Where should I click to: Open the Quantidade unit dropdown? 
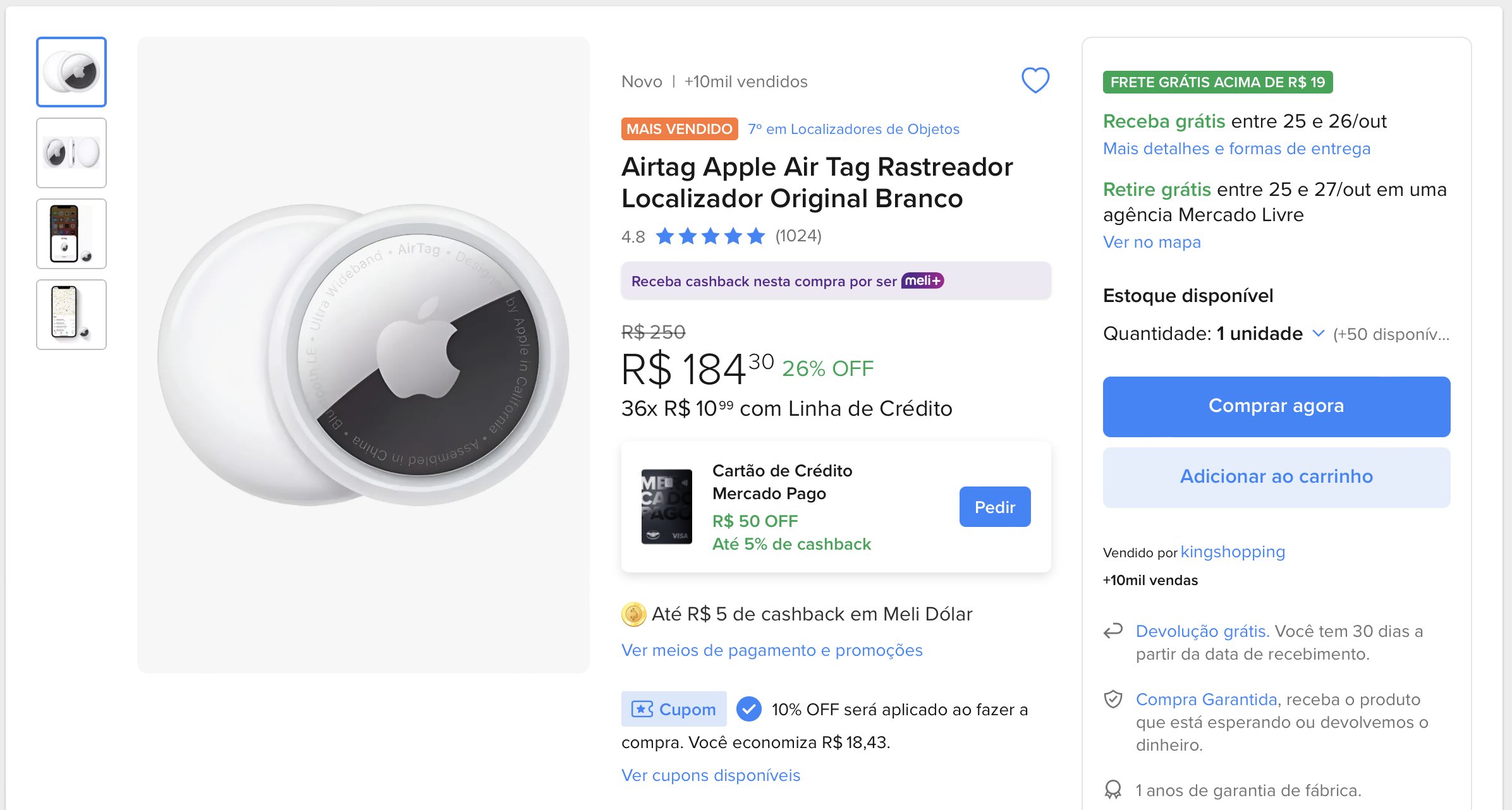click(1318, 333)
